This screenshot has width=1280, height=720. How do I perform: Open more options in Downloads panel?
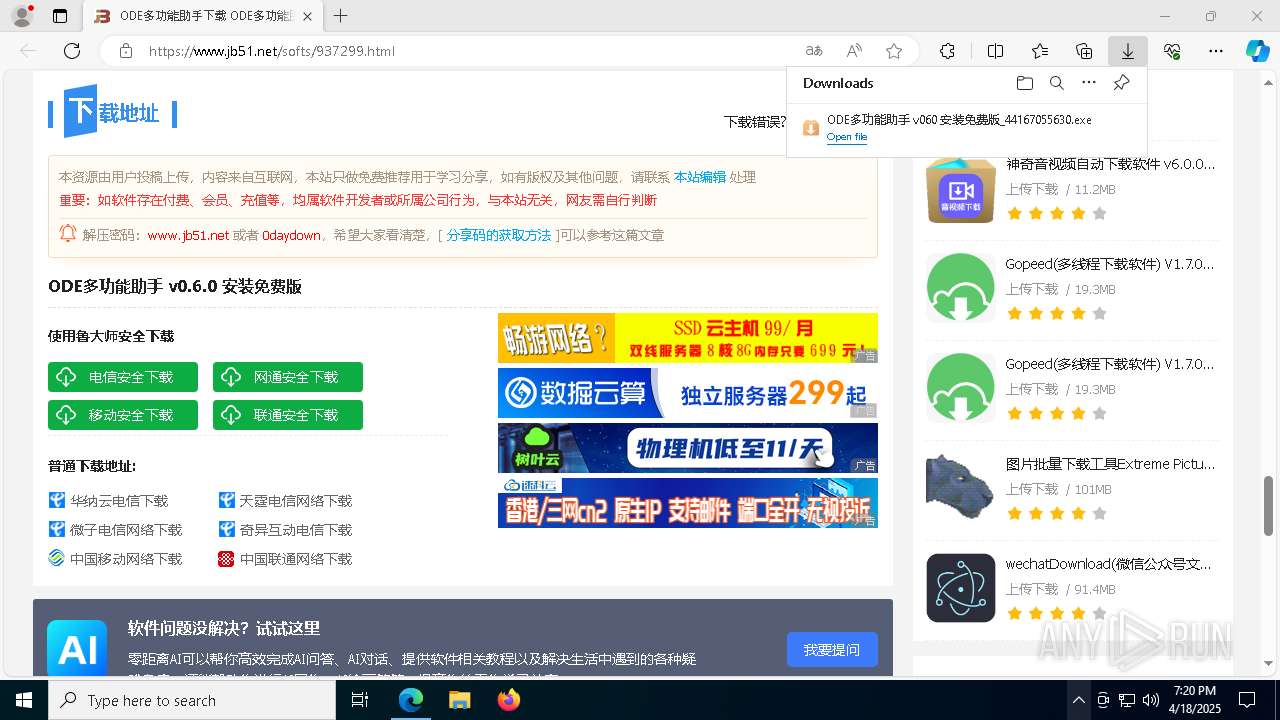1089,83
